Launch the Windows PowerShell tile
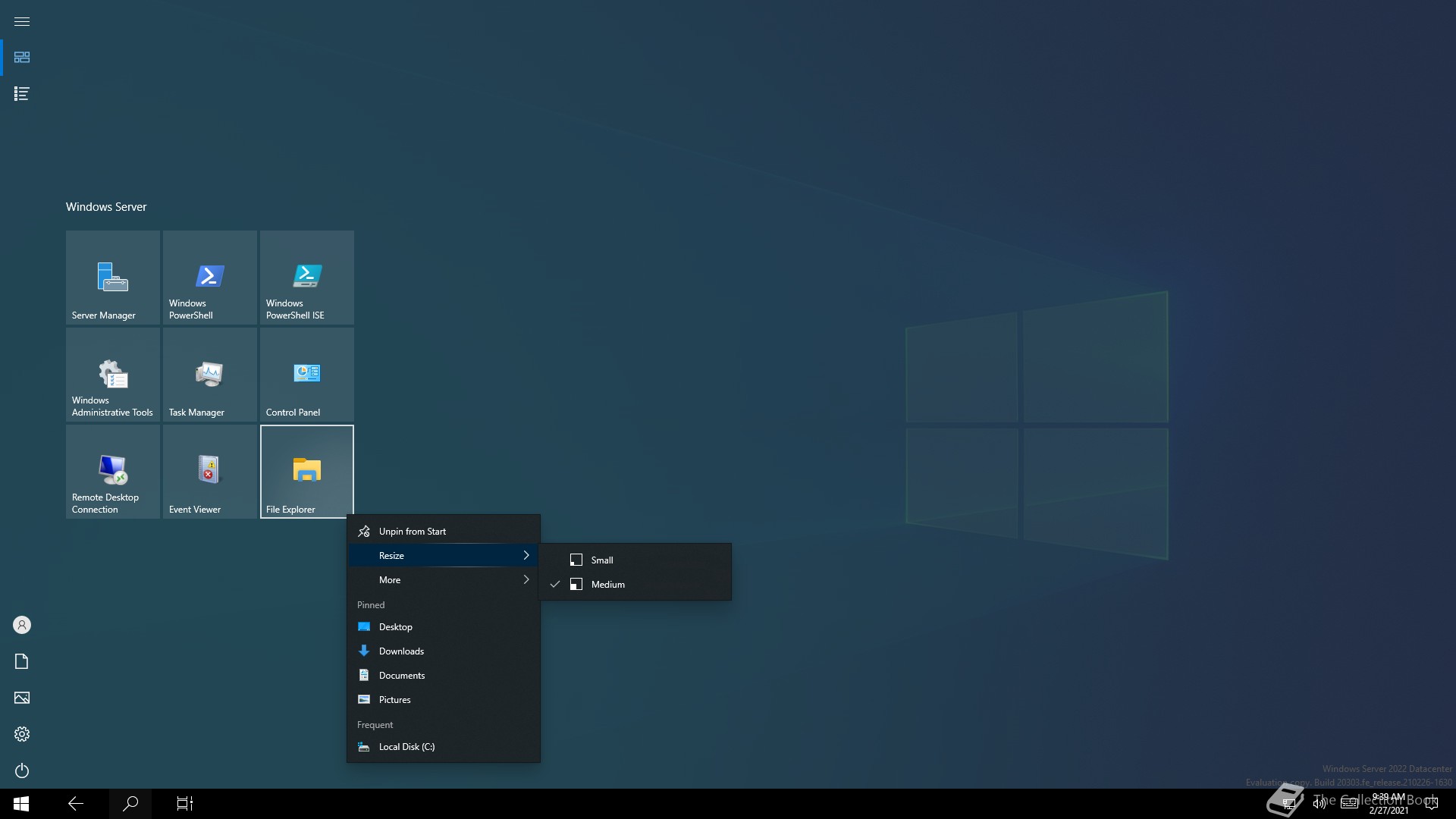Viewport: 1456px width, 819px height. pyautogui.click(x=210, y=278)
